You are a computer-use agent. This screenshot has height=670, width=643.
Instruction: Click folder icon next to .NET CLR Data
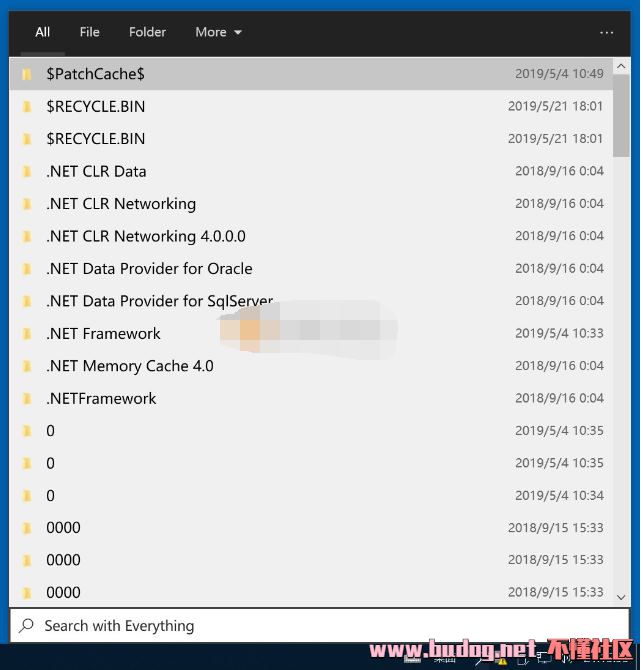27,171
